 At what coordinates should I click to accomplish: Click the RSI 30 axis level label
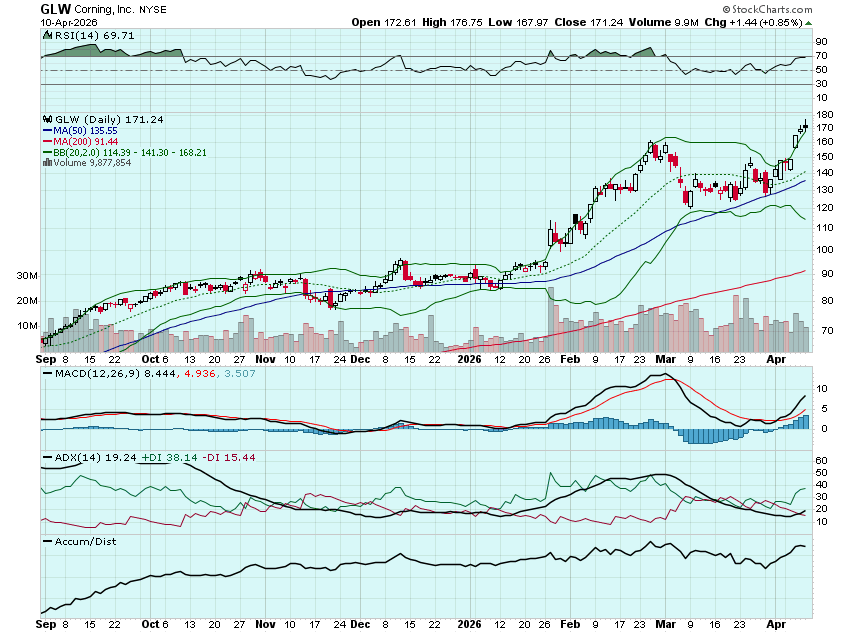(x=822, y=84)
